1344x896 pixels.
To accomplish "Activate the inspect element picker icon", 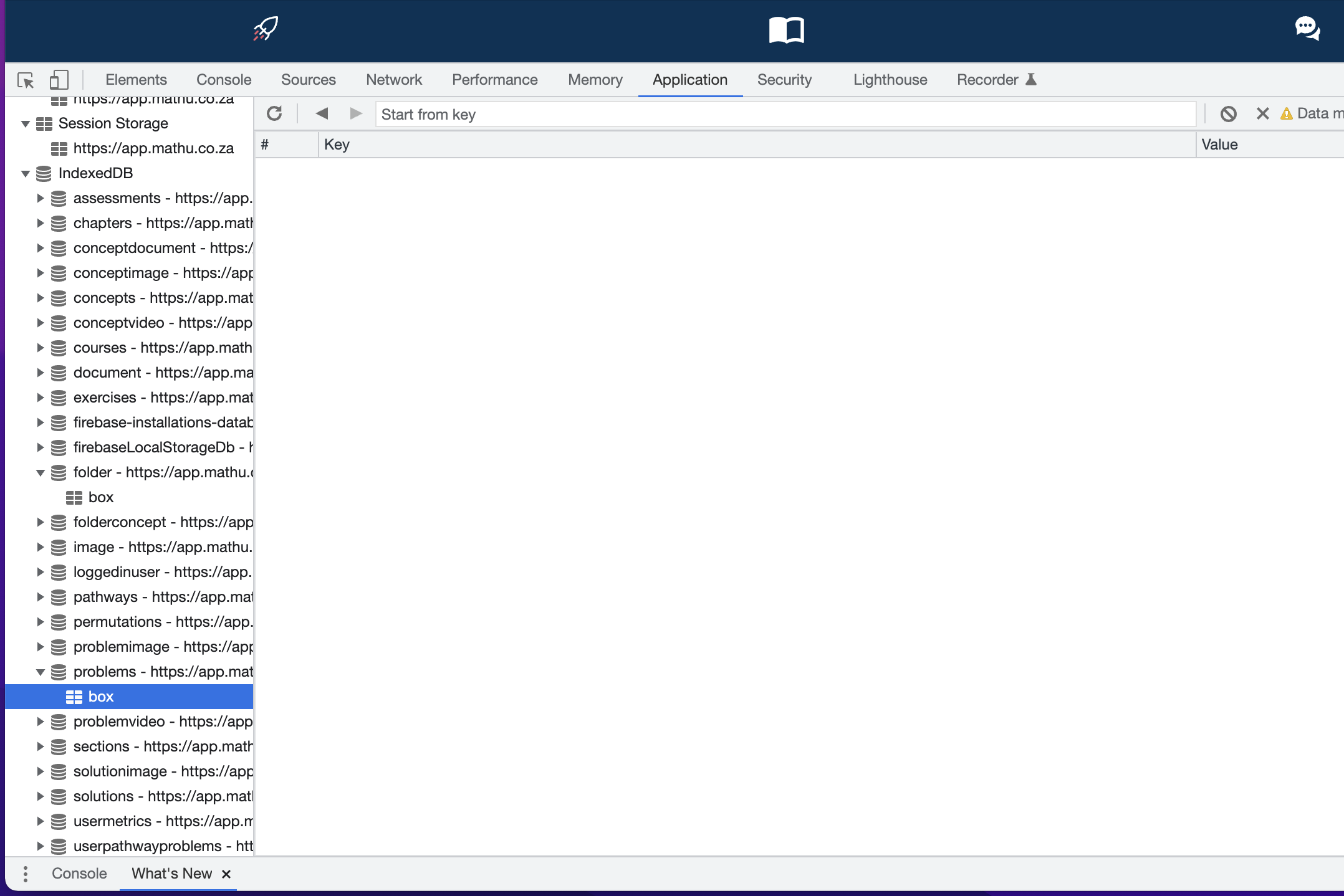I will pyautogui.click(x=26, y=80).
